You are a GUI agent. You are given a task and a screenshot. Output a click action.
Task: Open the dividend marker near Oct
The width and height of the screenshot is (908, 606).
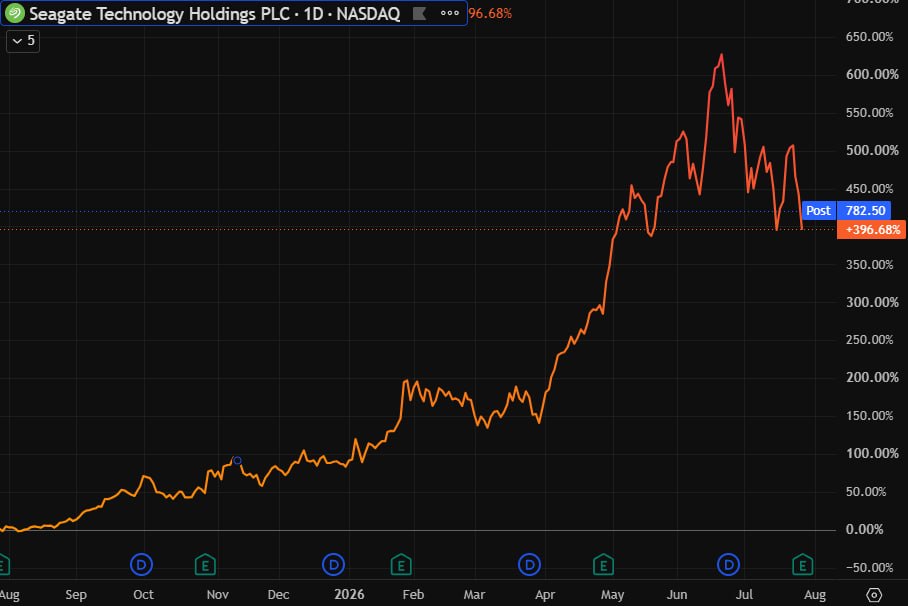141,564
